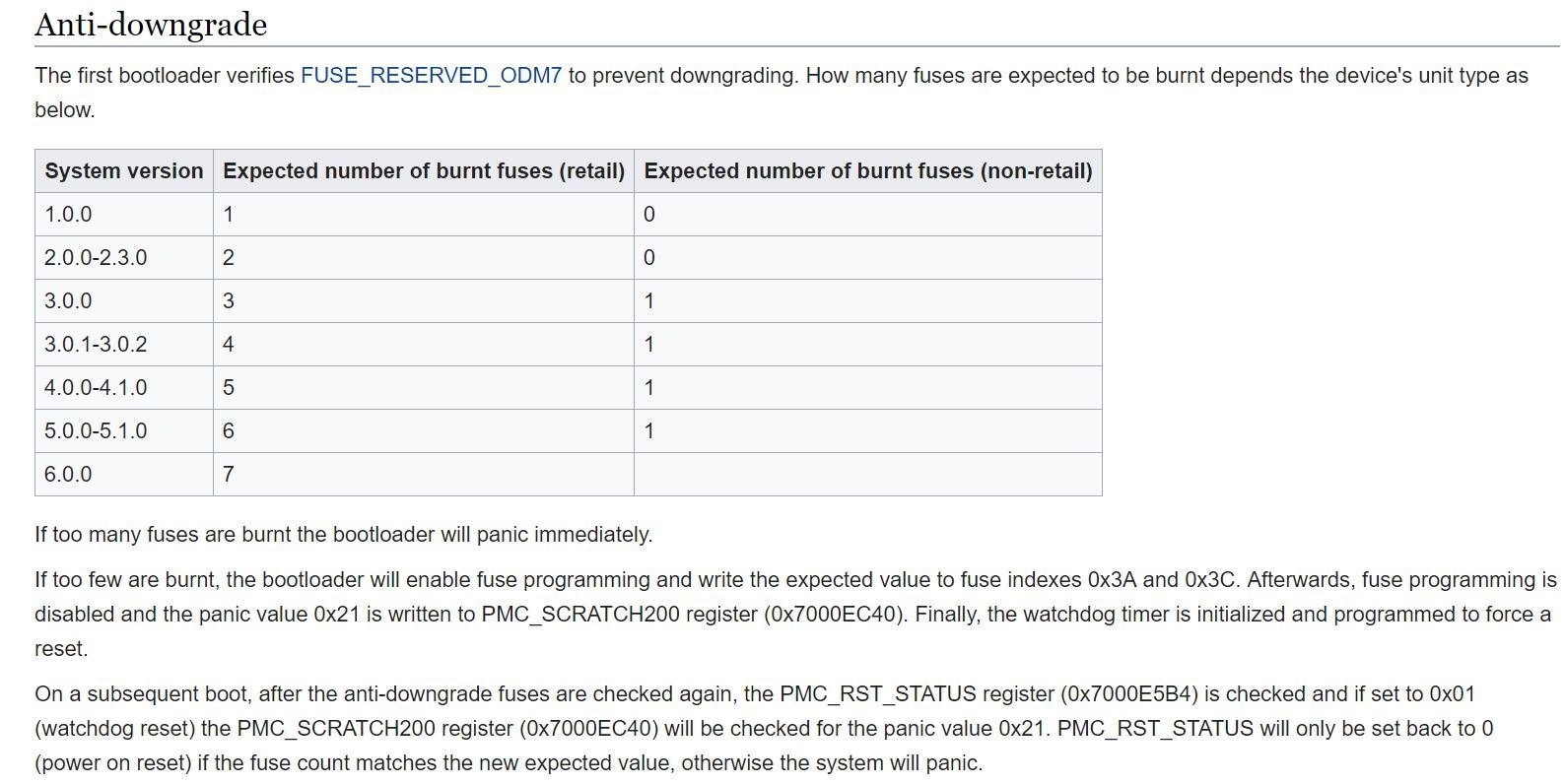Select the 4.0.0-4.1.0 version cell
The height and width of the screenshot is (784, 1565).
click(124, 388)
